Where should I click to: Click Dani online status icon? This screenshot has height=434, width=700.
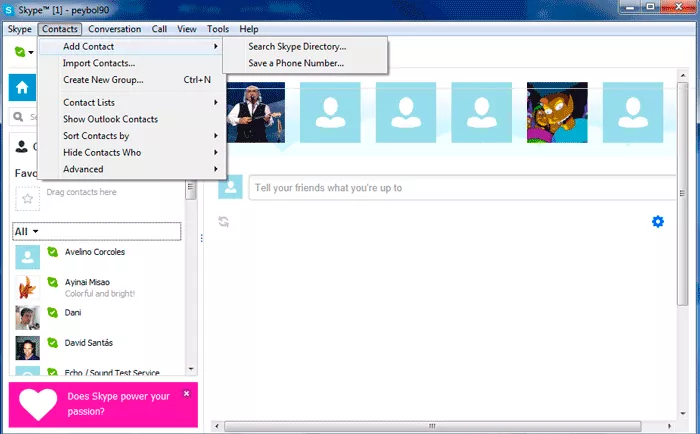click(53, 313)
